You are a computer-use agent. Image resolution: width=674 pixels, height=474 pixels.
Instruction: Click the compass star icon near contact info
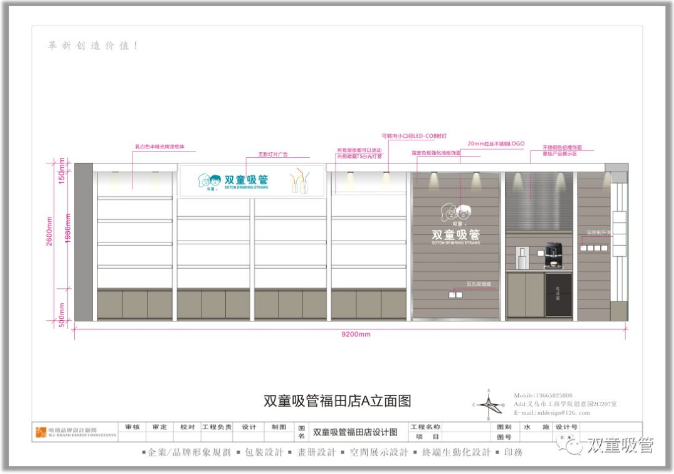coord(490,405)
